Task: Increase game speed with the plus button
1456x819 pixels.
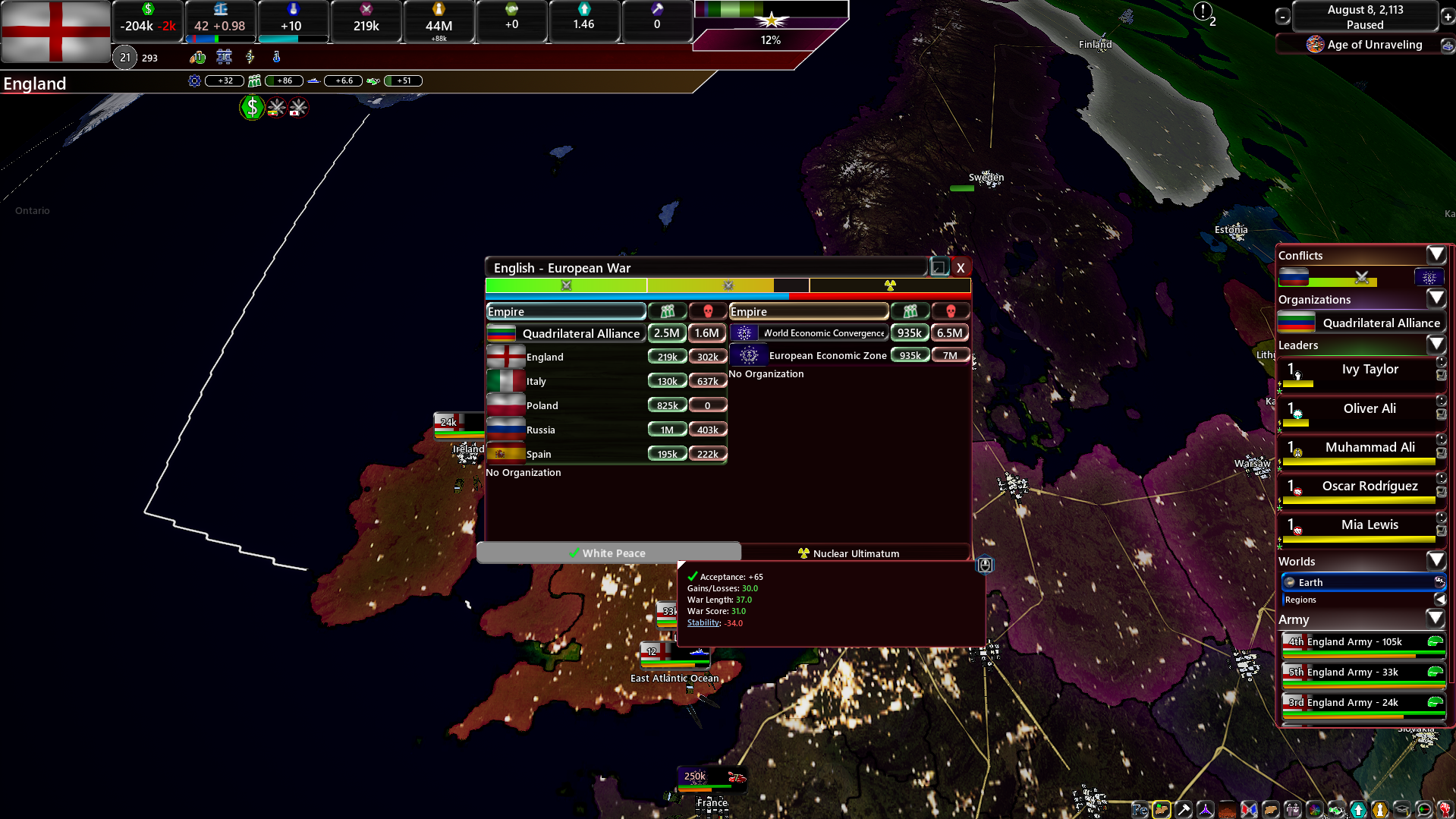Action: [1448, 17]
